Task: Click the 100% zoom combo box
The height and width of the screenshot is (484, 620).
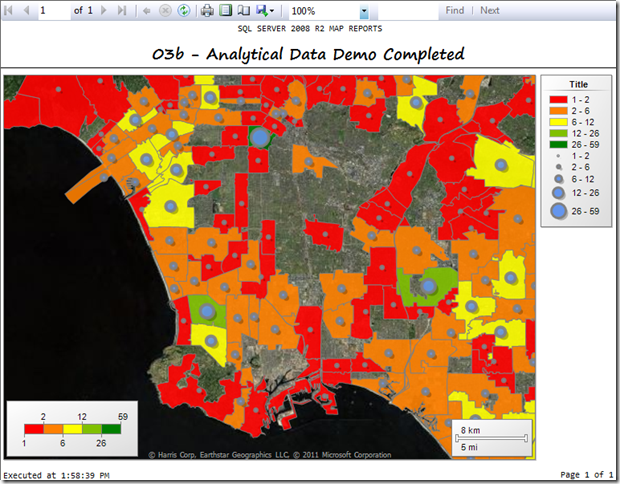Action: click(328, 11)
